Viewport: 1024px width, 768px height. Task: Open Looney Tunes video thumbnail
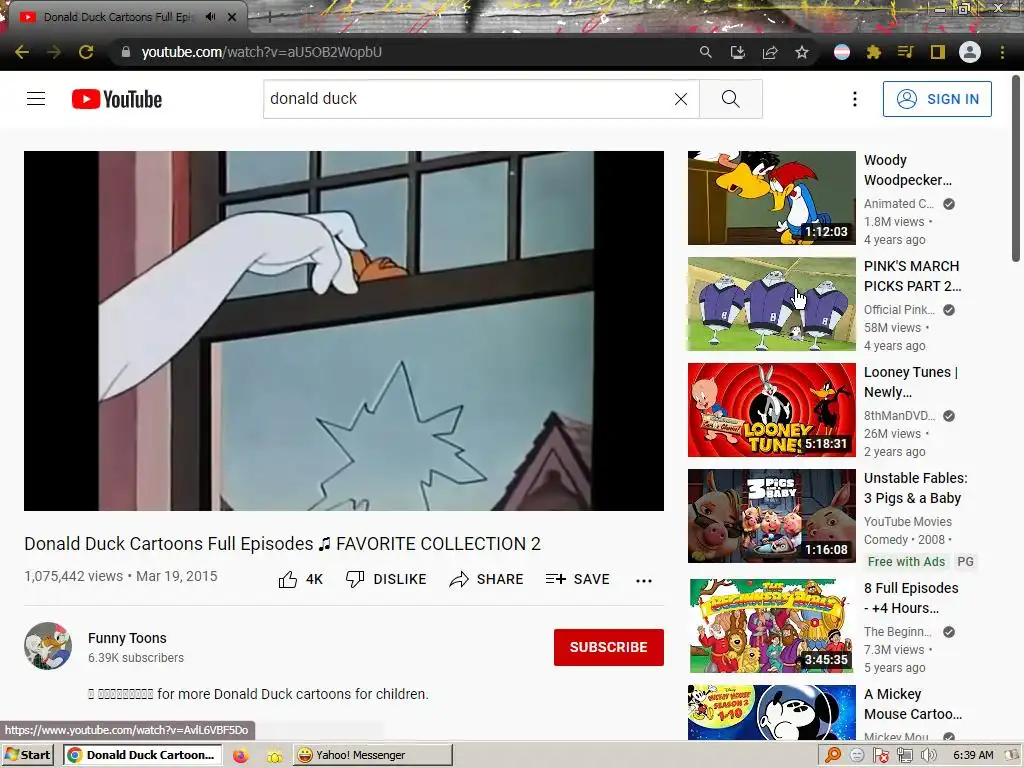(x=771, y=409)
